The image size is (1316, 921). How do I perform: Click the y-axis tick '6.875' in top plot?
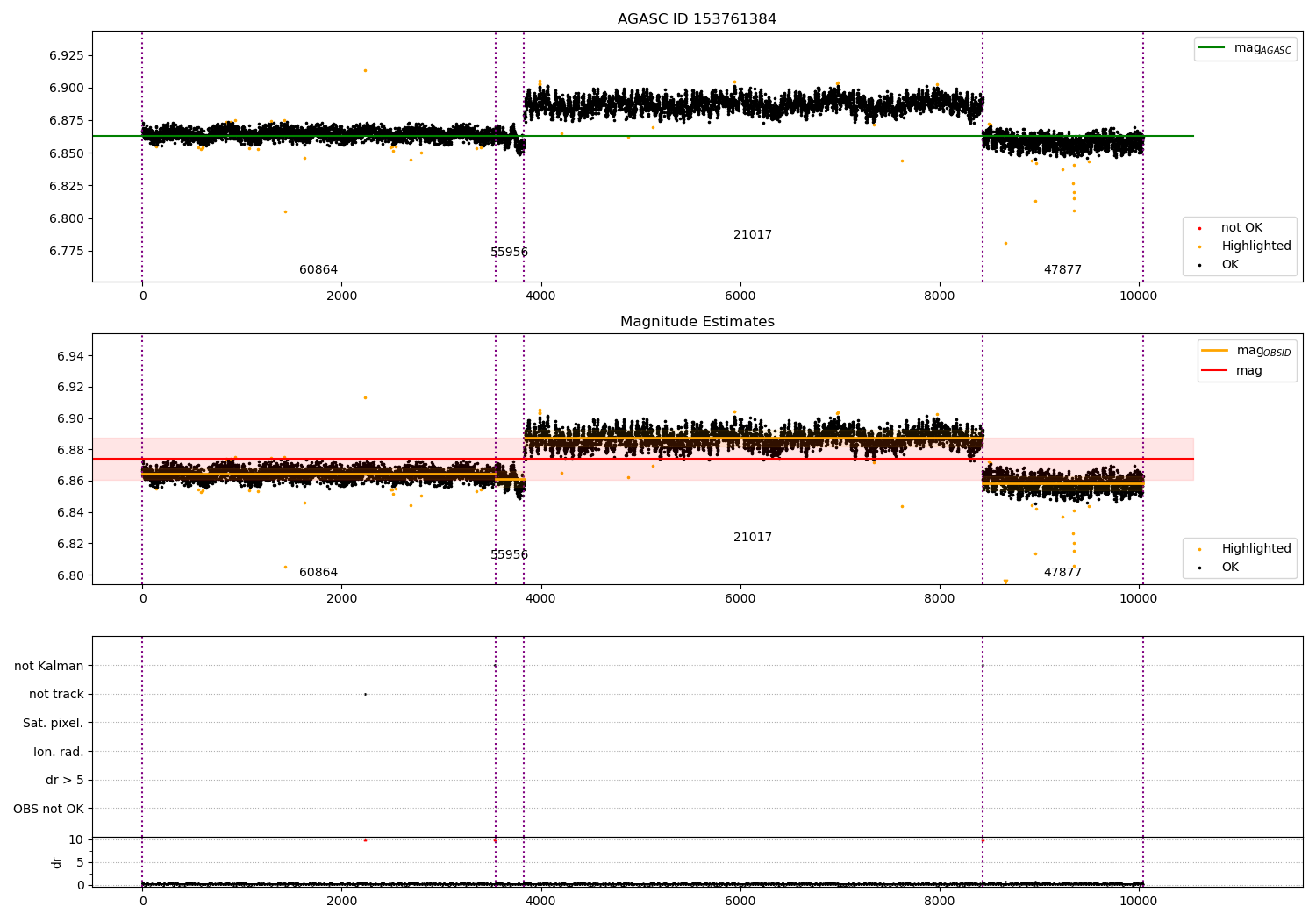click(x=67, y=121)
